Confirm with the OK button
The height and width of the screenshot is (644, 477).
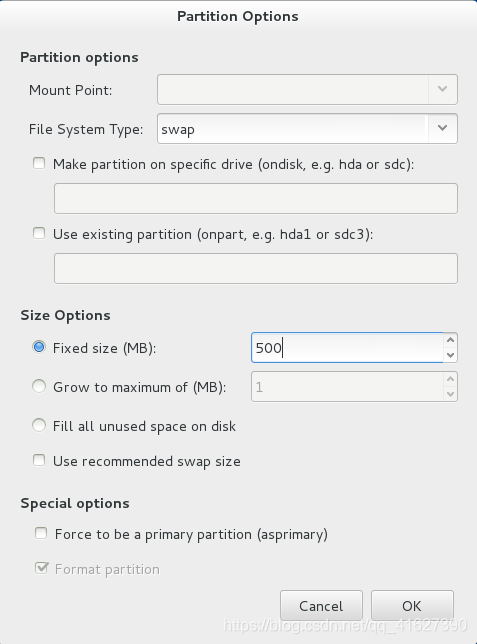(412, 605)
